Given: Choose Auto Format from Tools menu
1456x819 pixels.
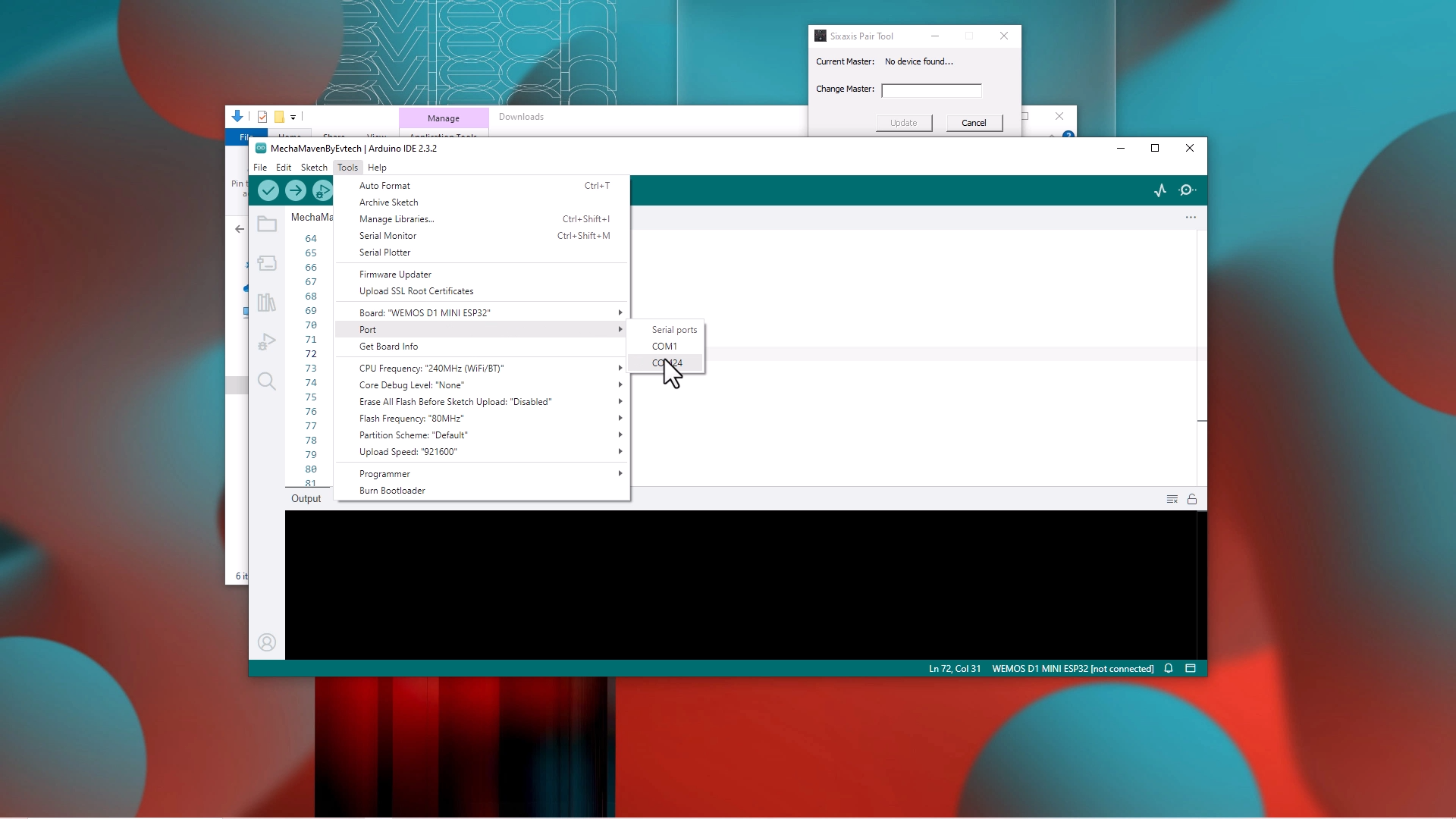Looking at the screenshot, I should (x=482, y=186).
